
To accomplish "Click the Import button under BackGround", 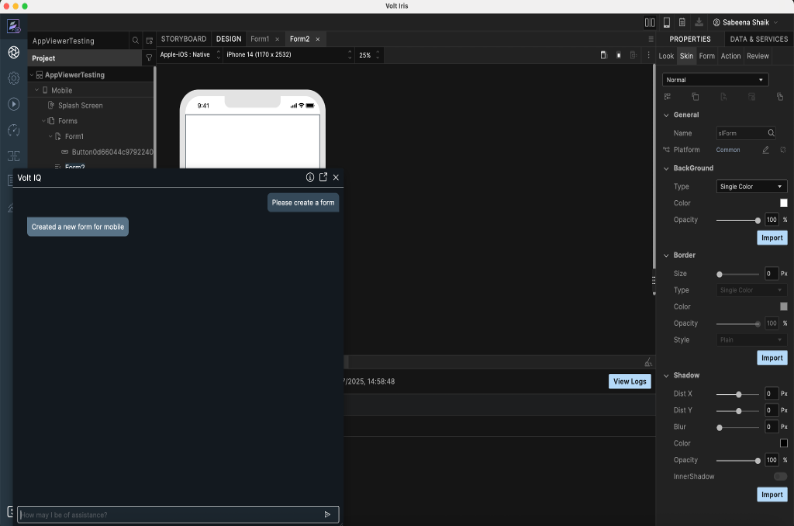I will [x=772, y=238].
